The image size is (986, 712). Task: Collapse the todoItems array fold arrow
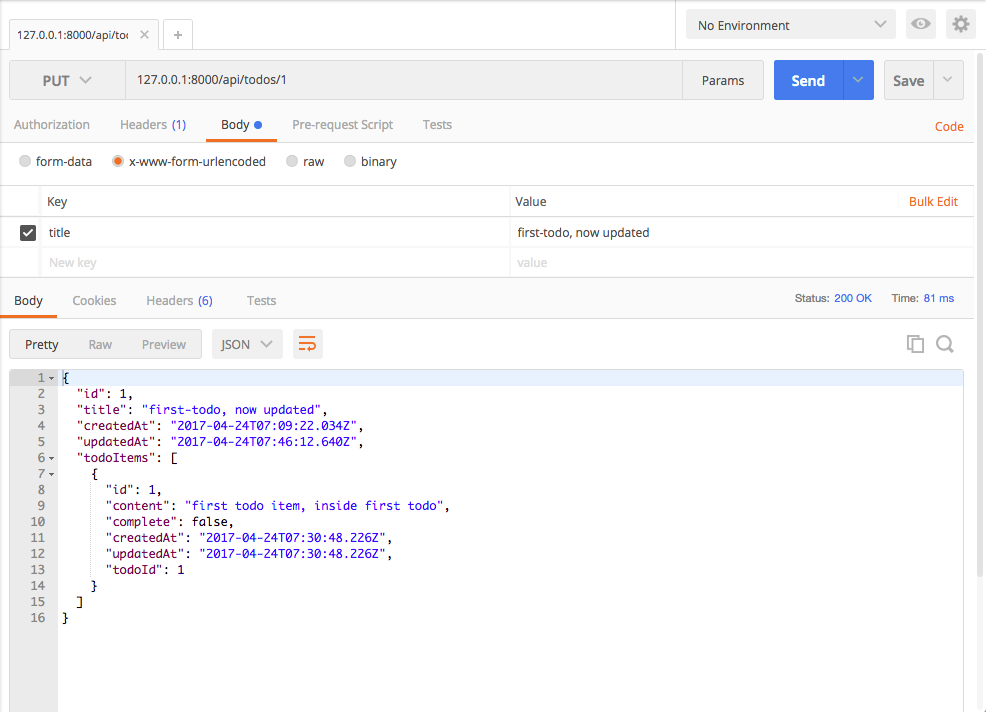[x=52, y=458]
